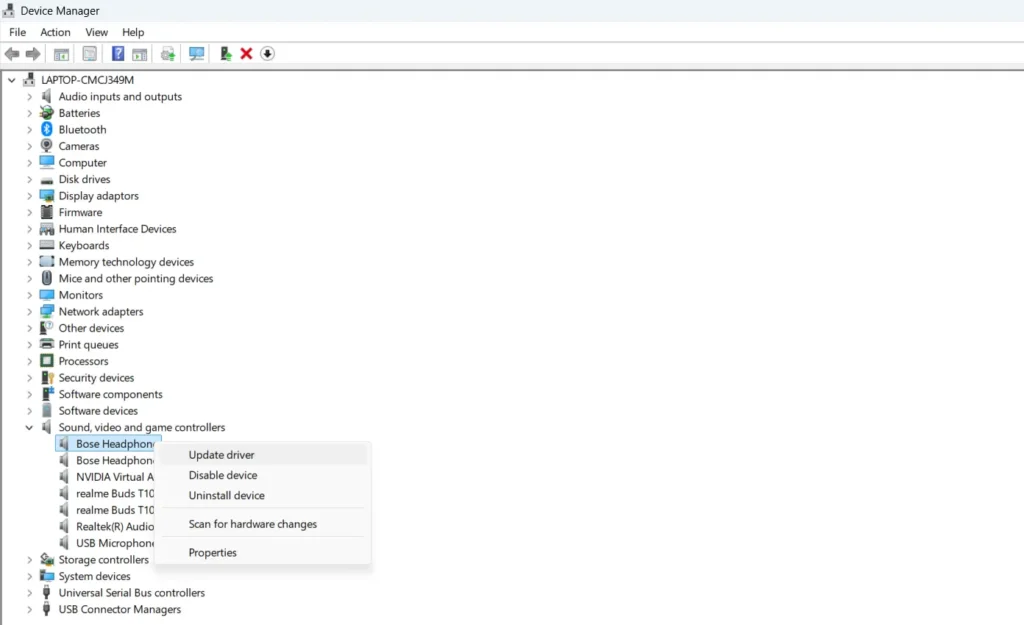Click the Forward arrow toolbar icon
Viewport: 1024px width, 625px height.
(x=33, y=54)
